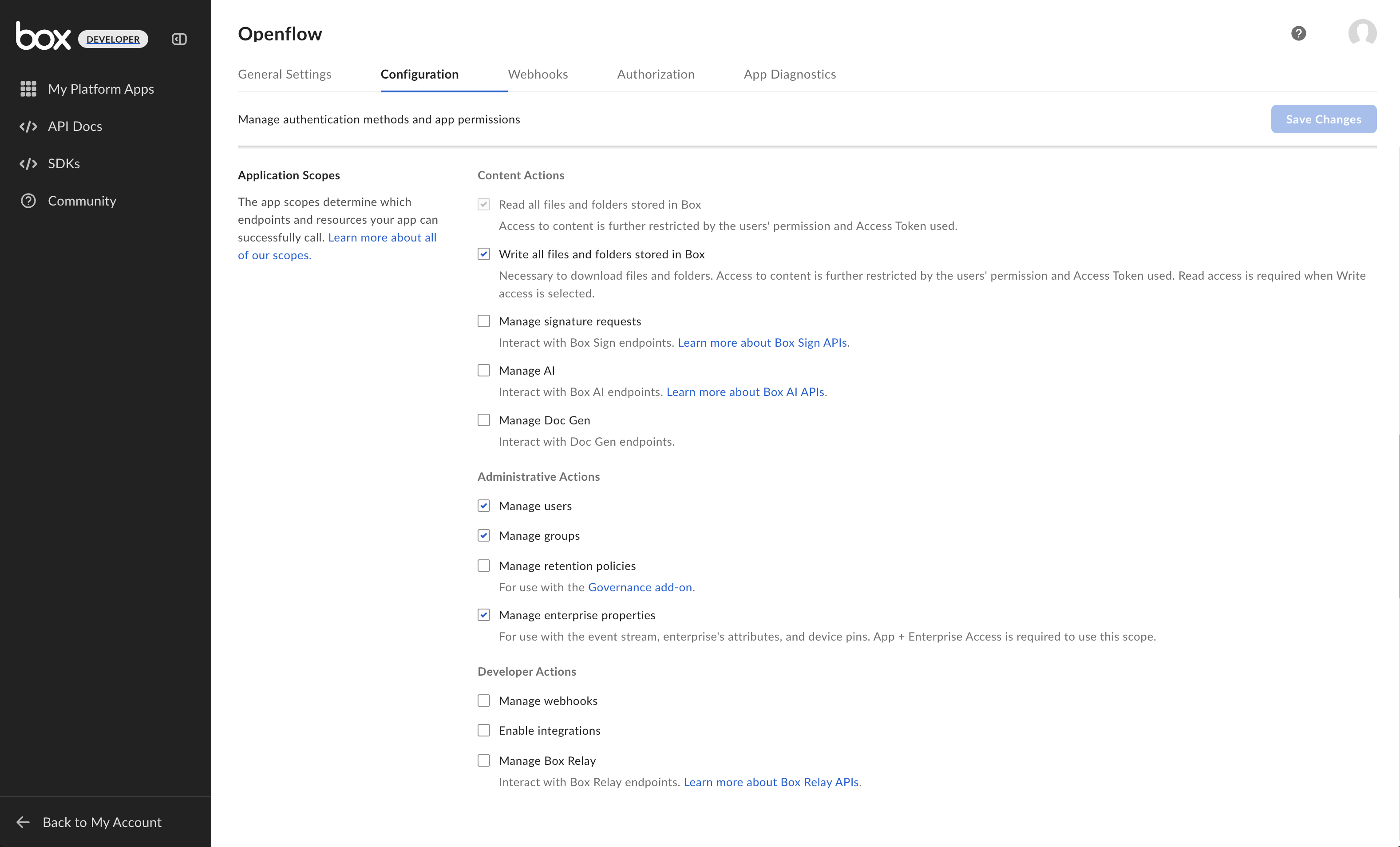The image size is (1400, 847).
Task: Check the Manage AI scope
Action: [483, 370]
